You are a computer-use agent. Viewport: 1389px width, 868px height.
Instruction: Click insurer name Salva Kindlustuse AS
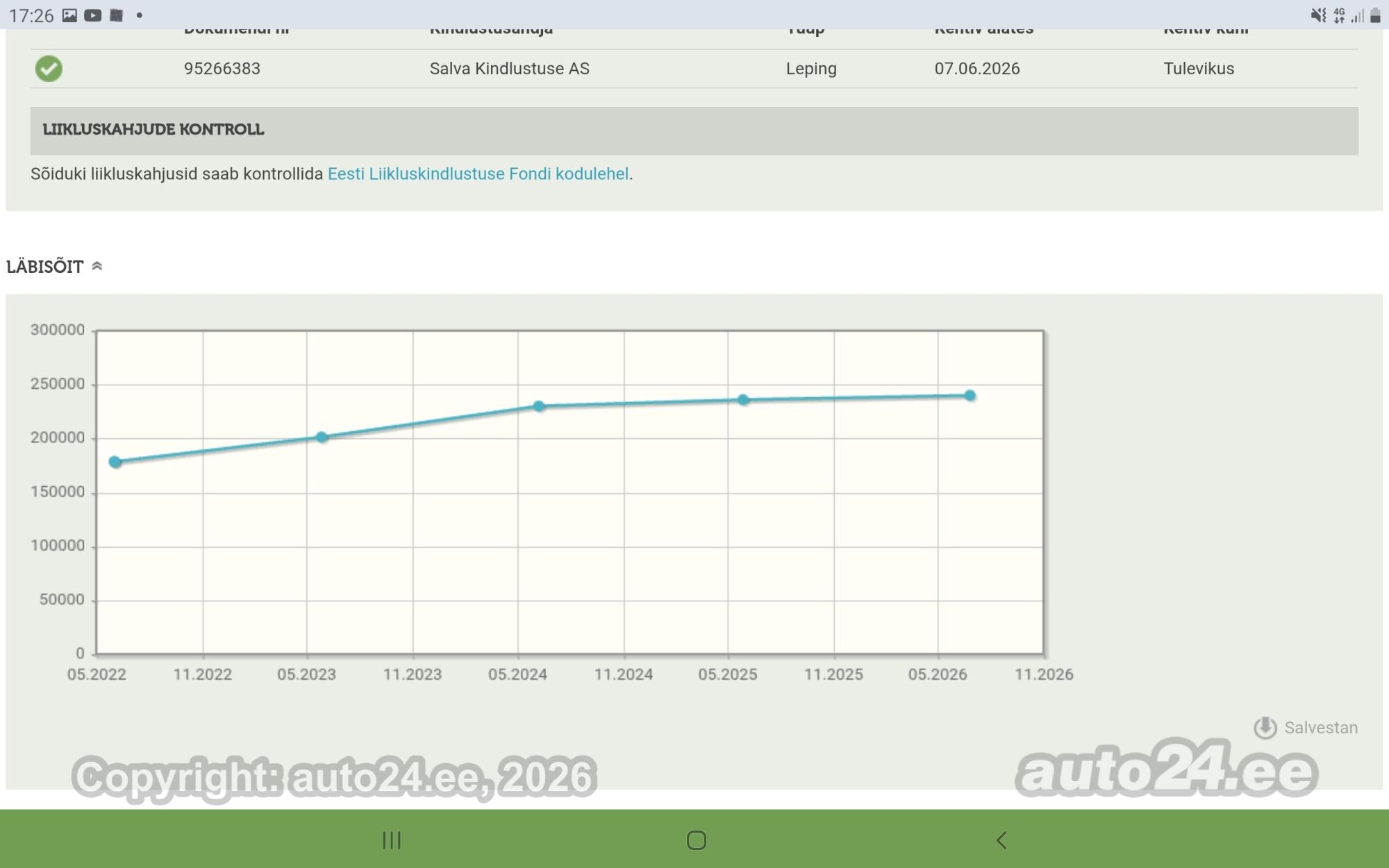pyautogui.click(x=510, y=69)
